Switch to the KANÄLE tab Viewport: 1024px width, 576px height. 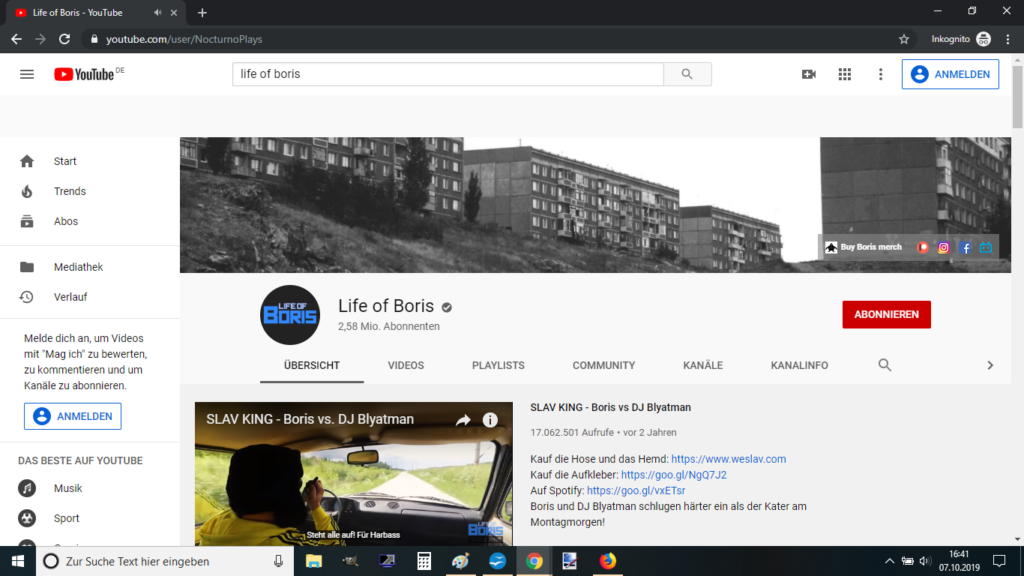703,366
